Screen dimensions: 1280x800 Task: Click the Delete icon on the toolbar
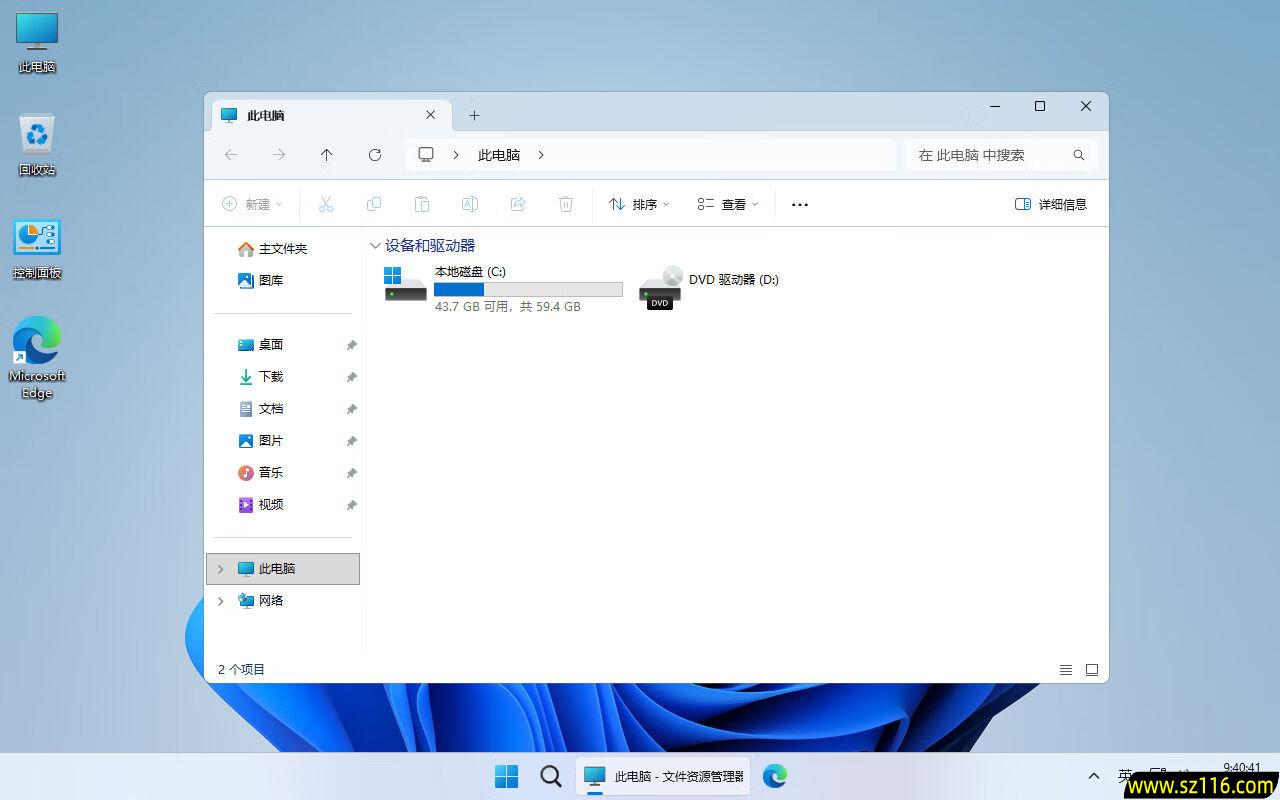(566, 204)
